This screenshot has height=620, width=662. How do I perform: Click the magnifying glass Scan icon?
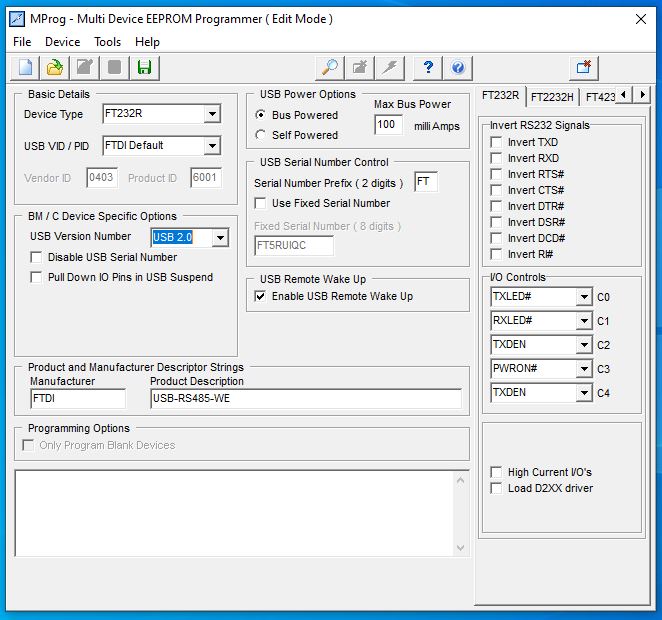(328, 68)
